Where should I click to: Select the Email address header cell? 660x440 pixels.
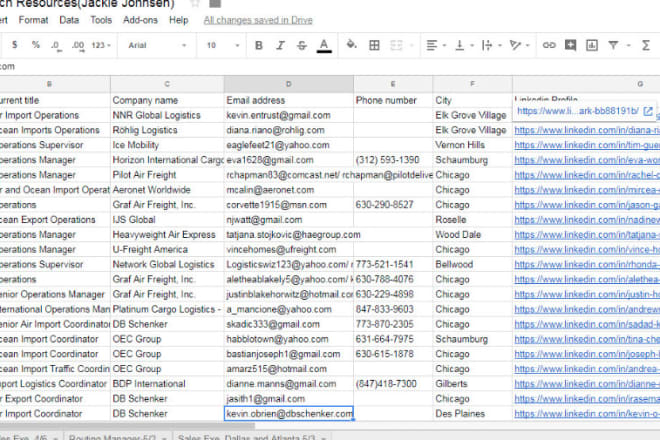click(x=289, y=100)
